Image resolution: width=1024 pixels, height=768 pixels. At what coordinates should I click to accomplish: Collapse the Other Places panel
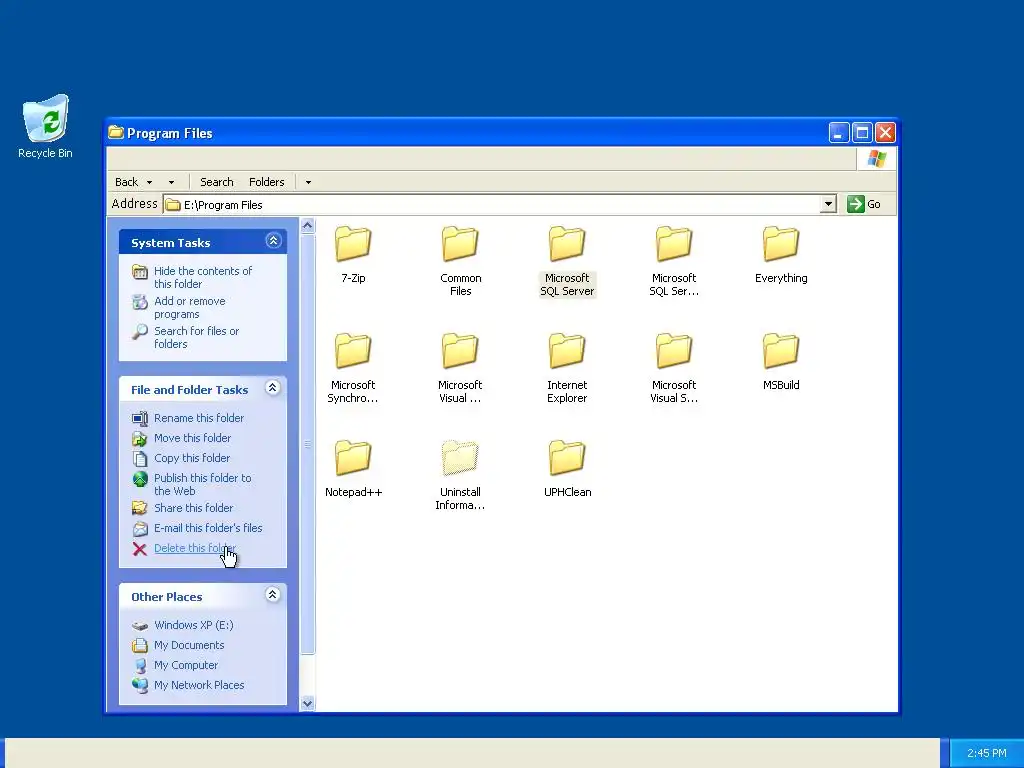tap(273, 595)
